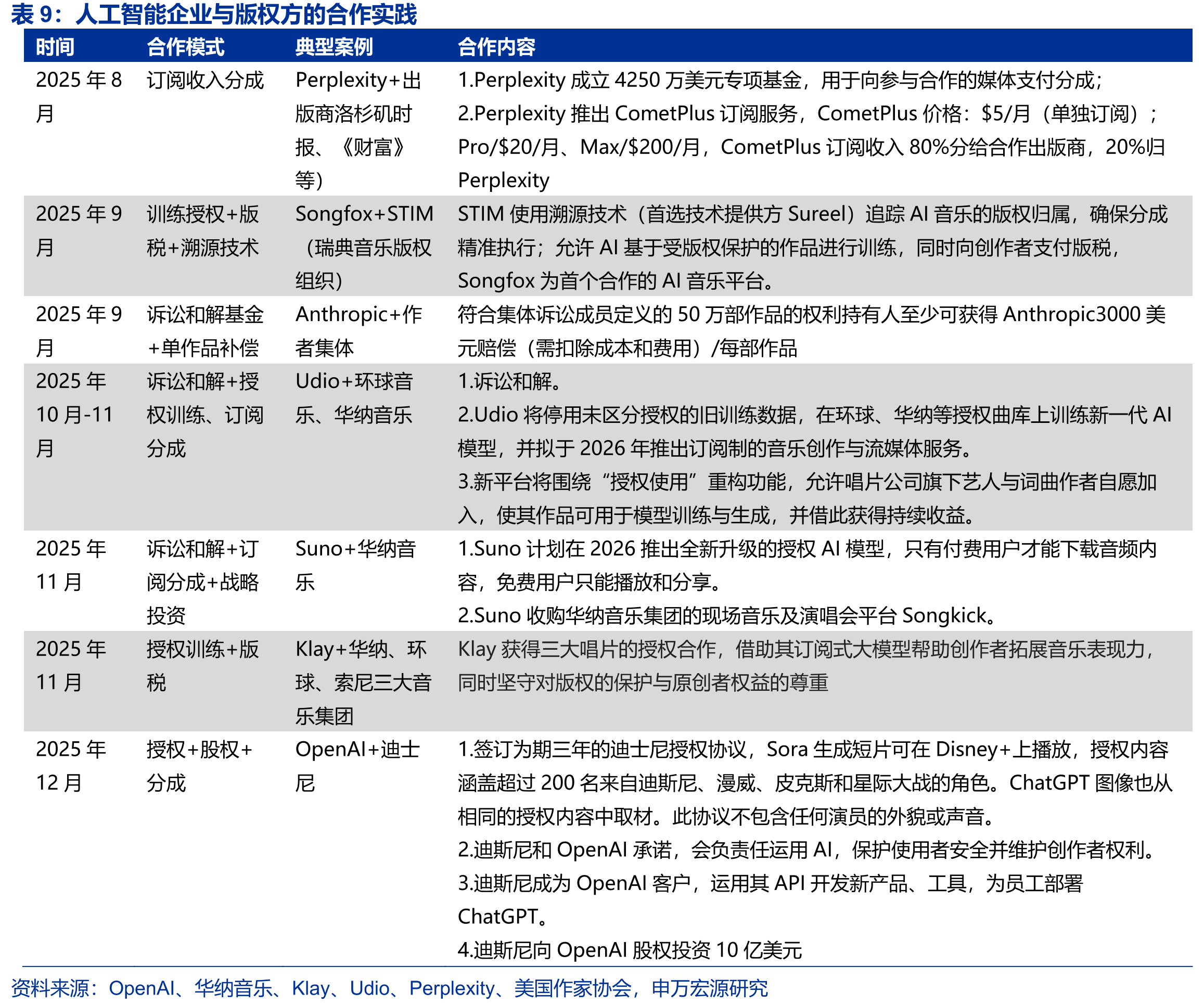
Task: Click '诉讼和解+授权训练、订阅分成' cell
Action: click(205, 415)
